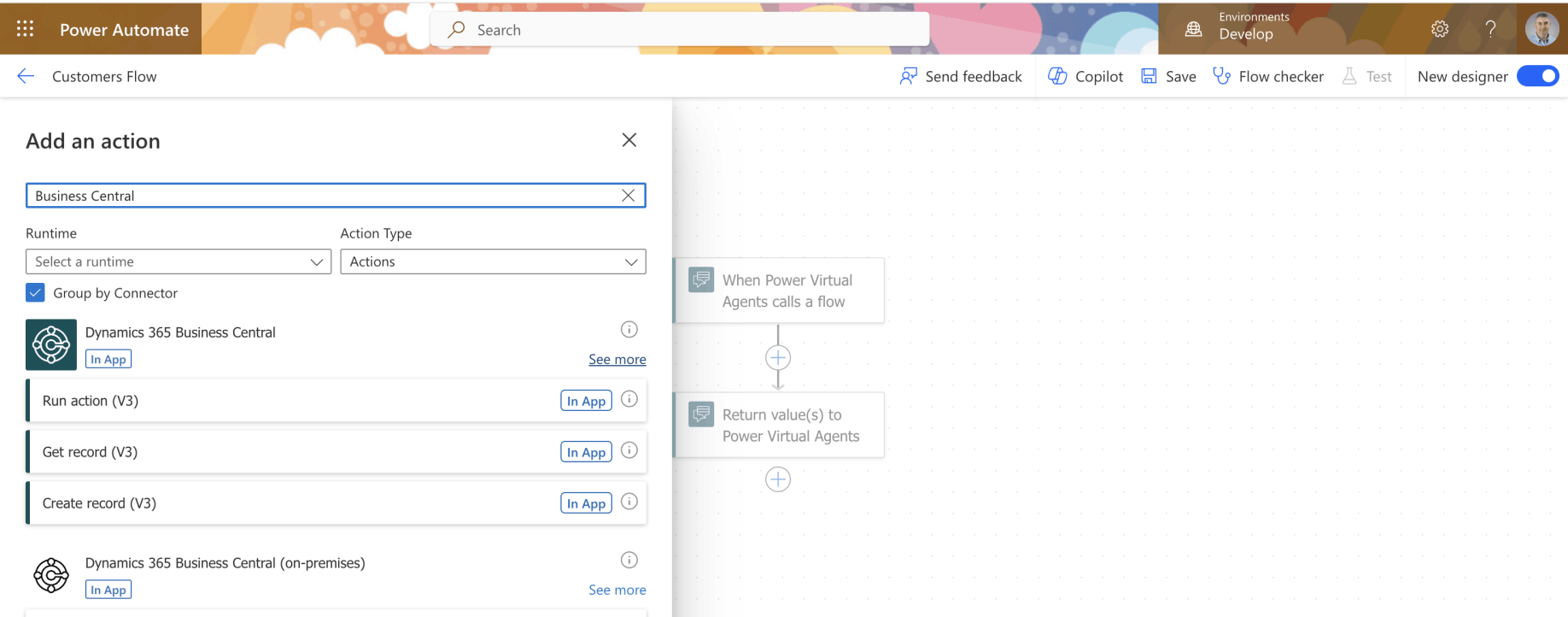Expand the Select a runtime dropdown
The image size is (1568, 617).
178,261
